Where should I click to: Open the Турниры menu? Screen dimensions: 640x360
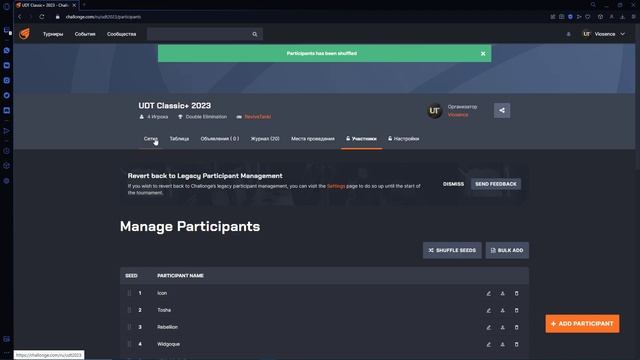(x=53, y=34)
